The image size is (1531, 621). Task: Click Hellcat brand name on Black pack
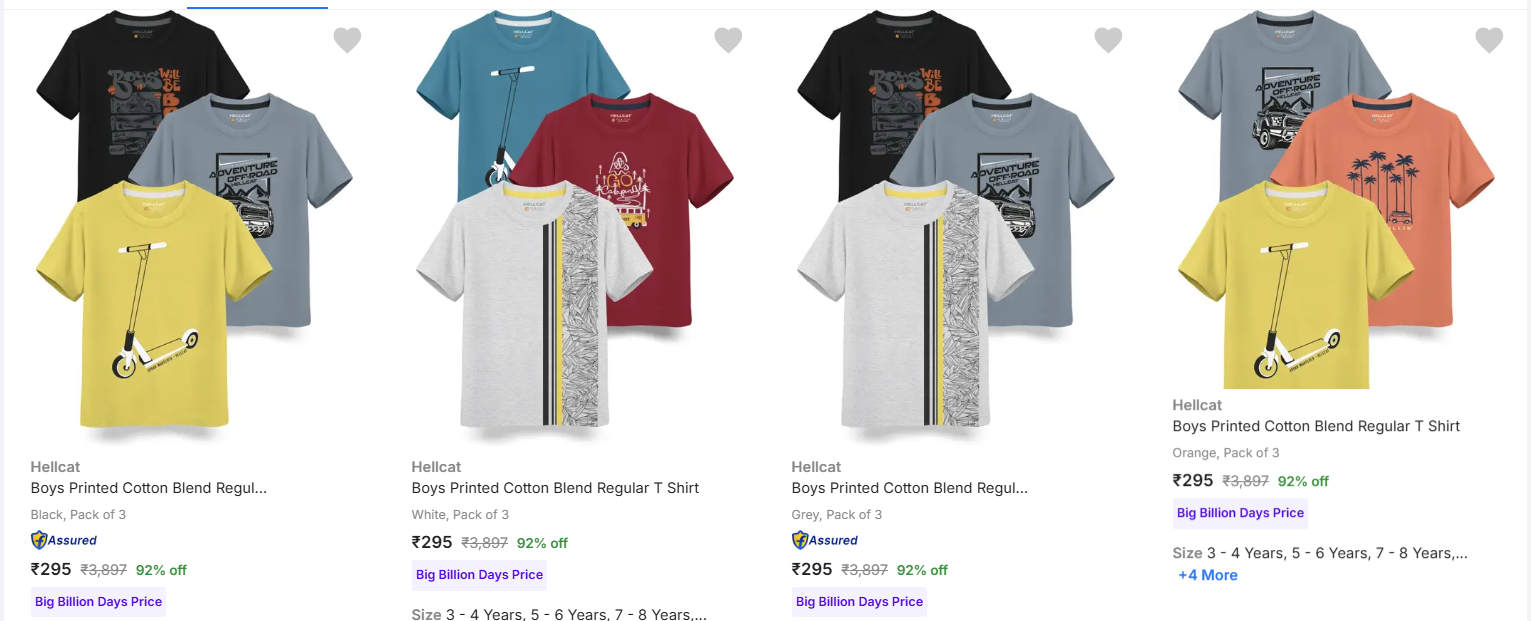[x=55, y=467]
